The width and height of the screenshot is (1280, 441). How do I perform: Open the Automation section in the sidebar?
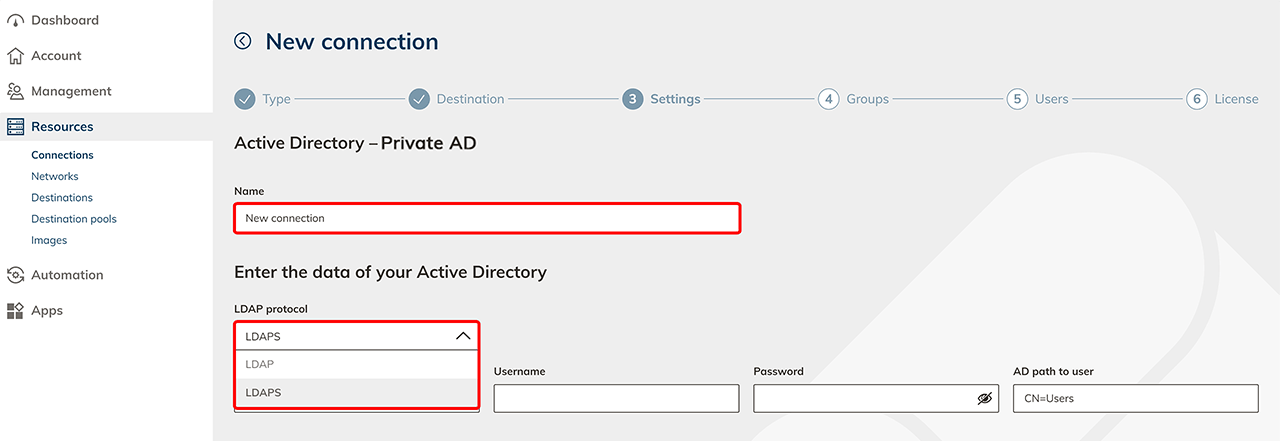tap(67, 275)
